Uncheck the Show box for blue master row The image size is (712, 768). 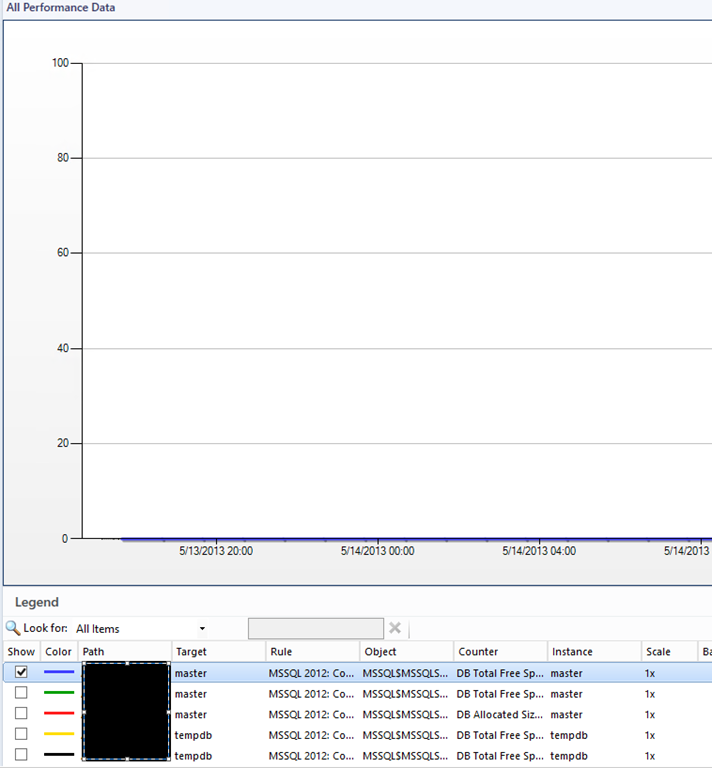coord(21,673)
